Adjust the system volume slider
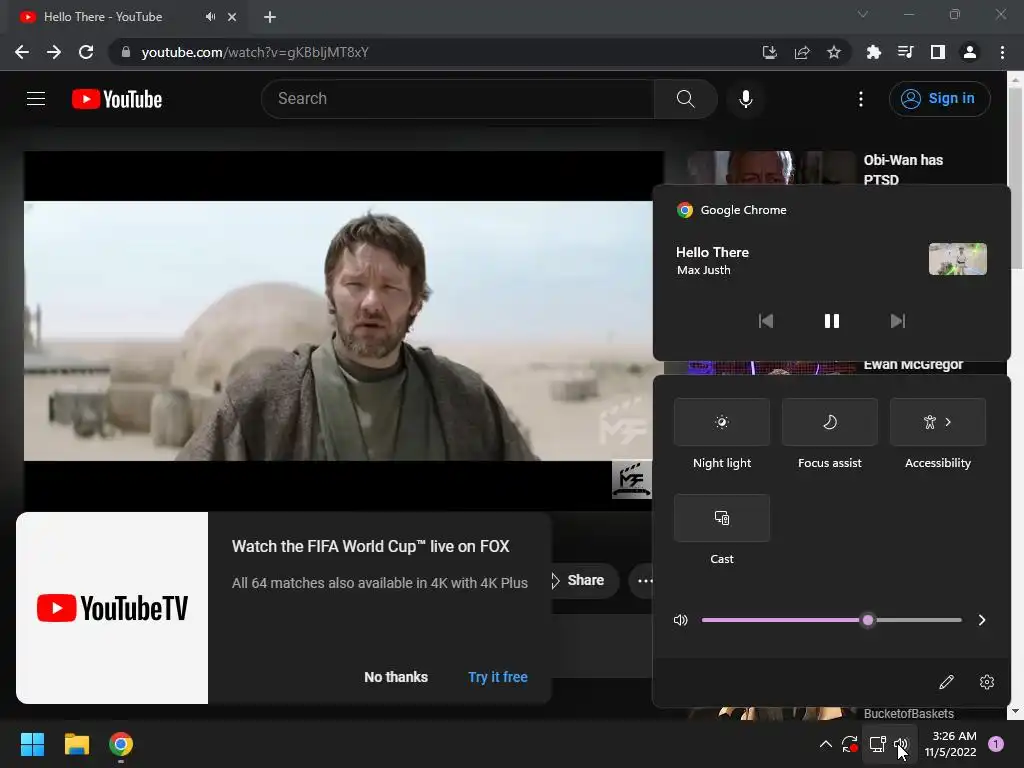The image size is (1024, 768). point(831,620)
